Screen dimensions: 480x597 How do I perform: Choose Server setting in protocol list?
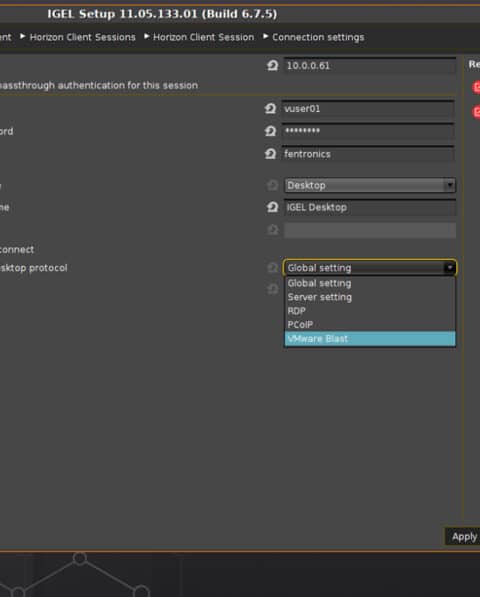click(x=370, y=297)
